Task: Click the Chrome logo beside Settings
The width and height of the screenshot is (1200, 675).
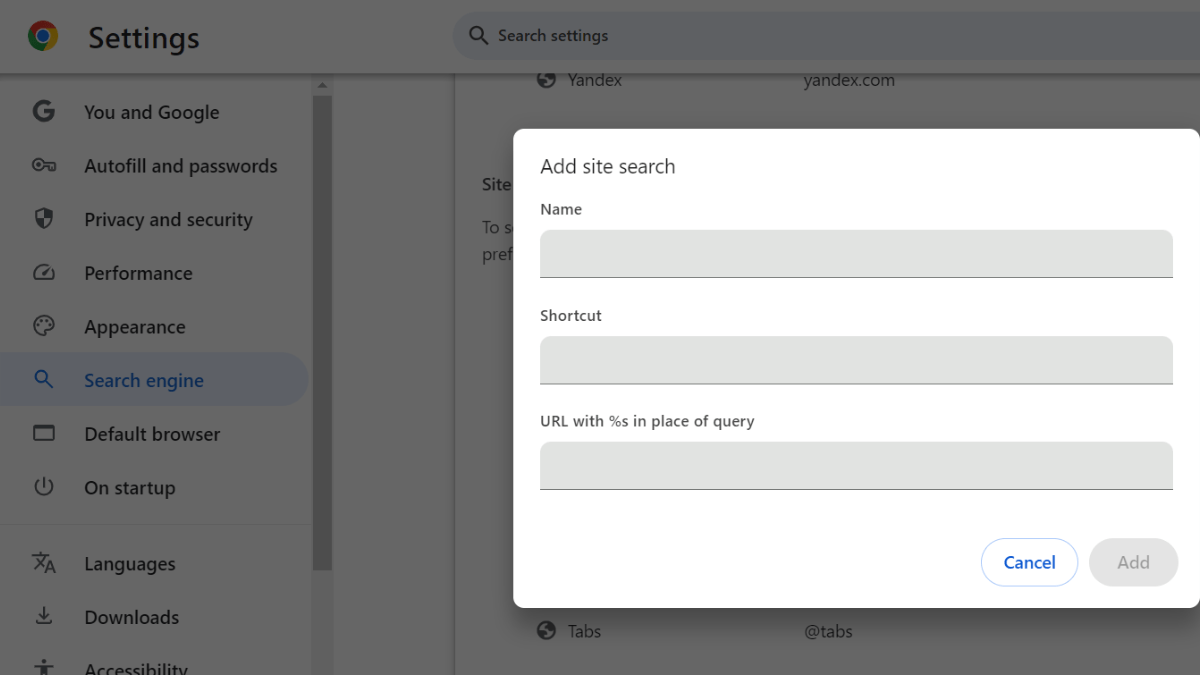Action: pos(43,36)
